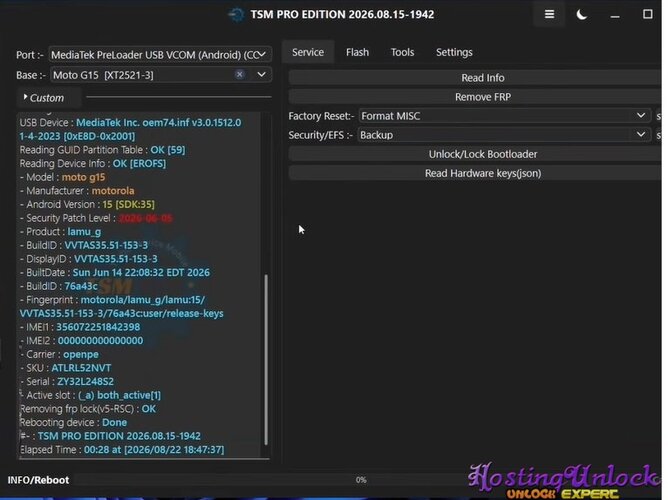Viewport: 668px width, 500px height.
Task: Open the hamburger menu icon
Action: [549, 14]
